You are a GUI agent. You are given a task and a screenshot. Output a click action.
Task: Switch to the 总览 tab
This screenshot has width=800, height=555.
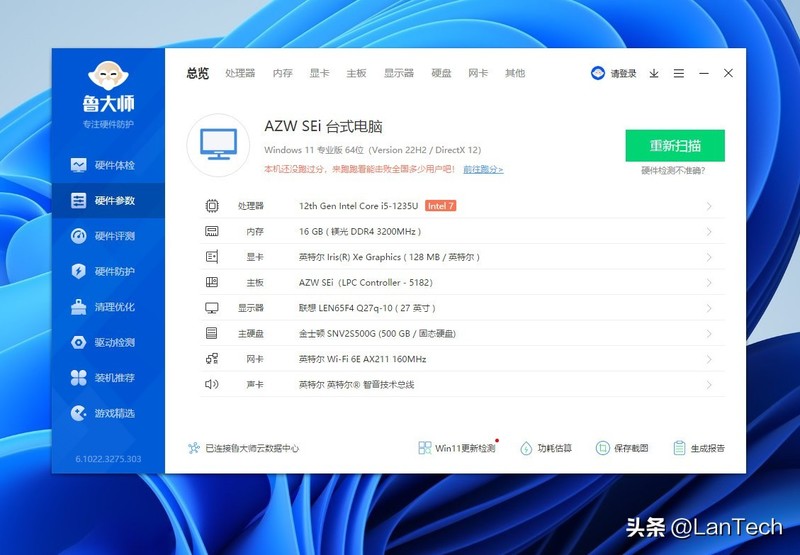pos(197,73)
